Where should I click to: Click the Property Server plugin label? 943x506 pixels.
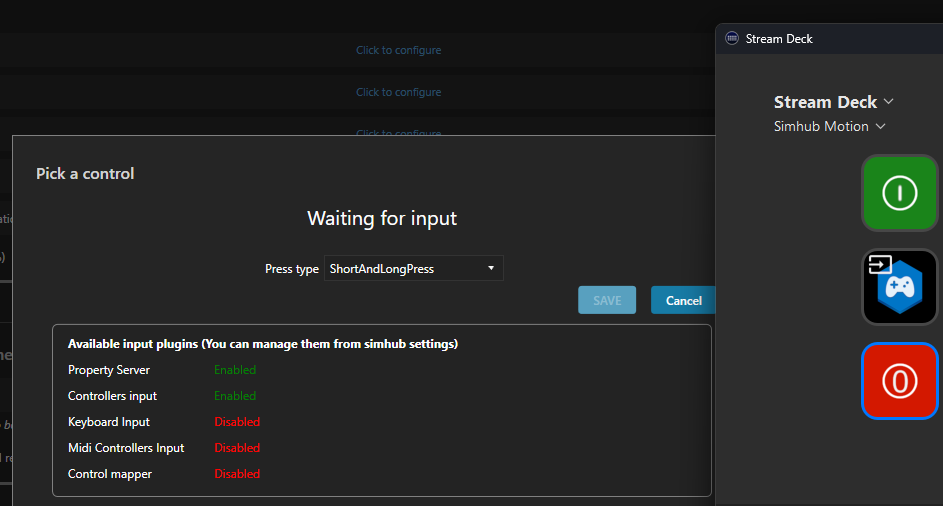pyautogui.click(x=109, y=370)
